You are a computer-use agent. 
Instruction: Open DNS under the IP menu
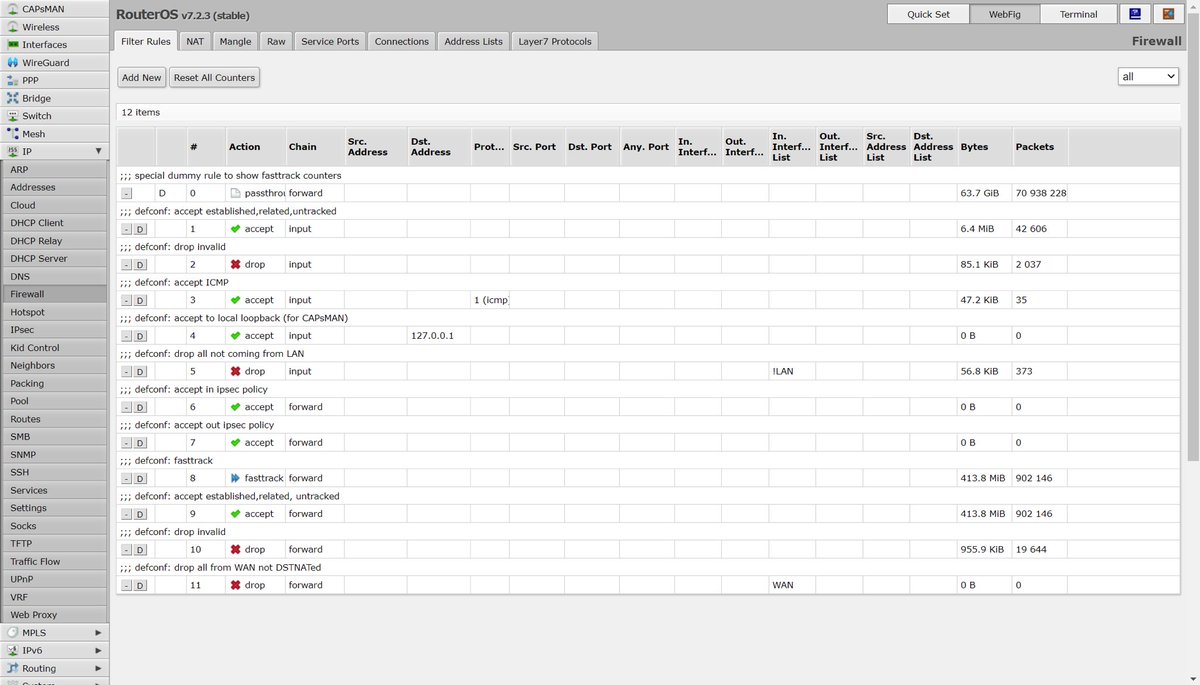(54, 276)
